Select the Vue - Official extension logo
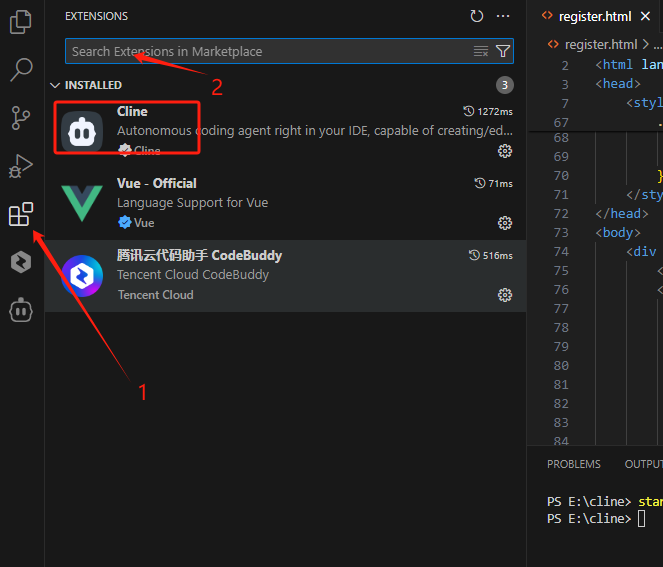663x567 pixels. 82,203
